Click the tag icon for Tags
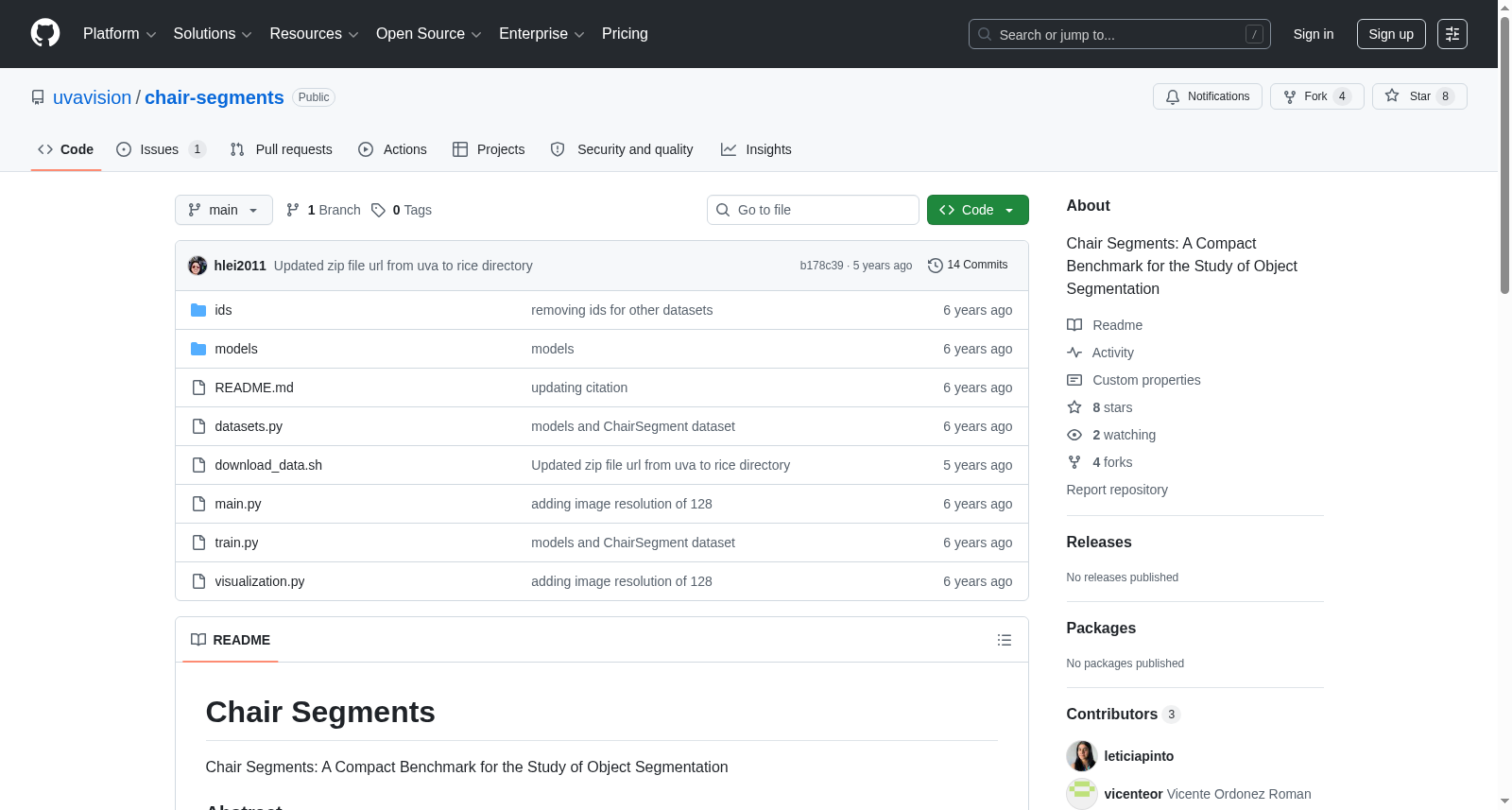 pos(378,210)
